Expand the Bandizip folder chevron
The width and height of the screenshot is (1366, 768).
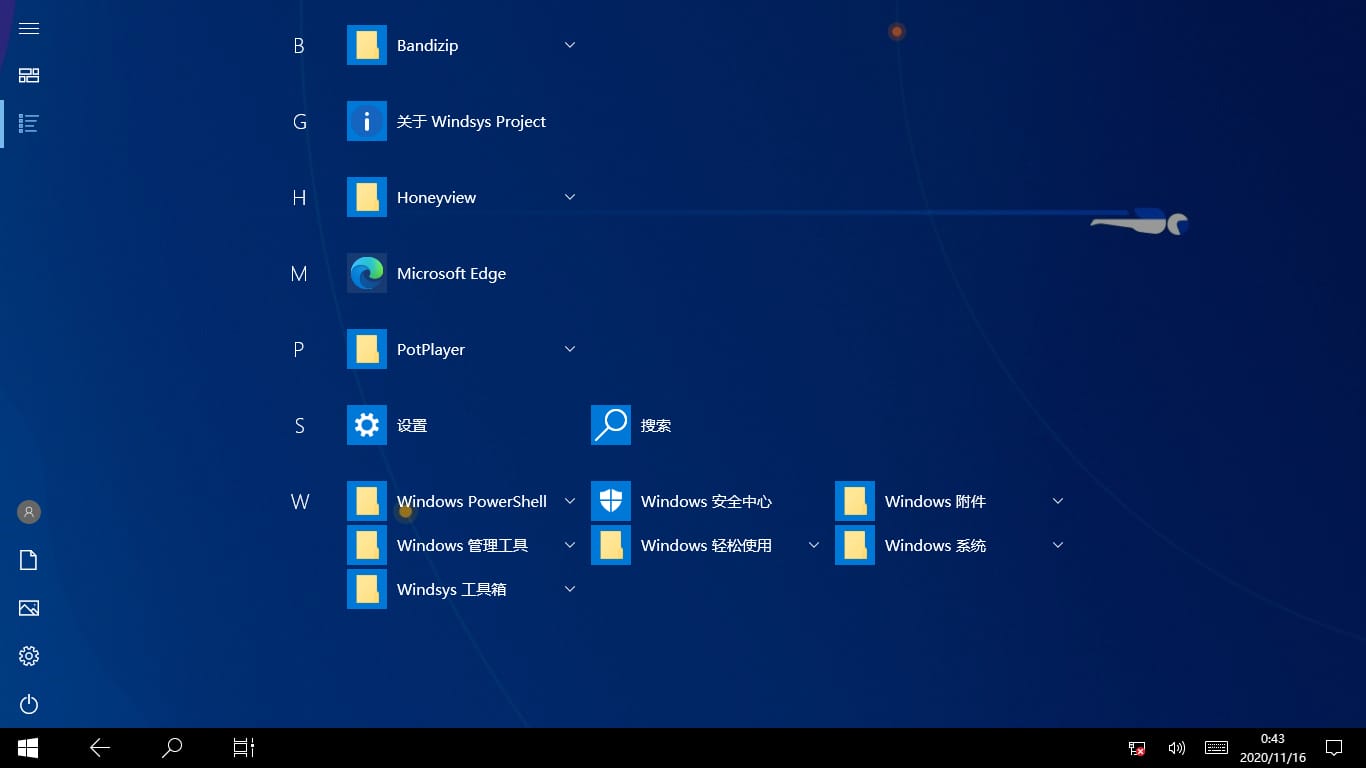pos(570,45)
